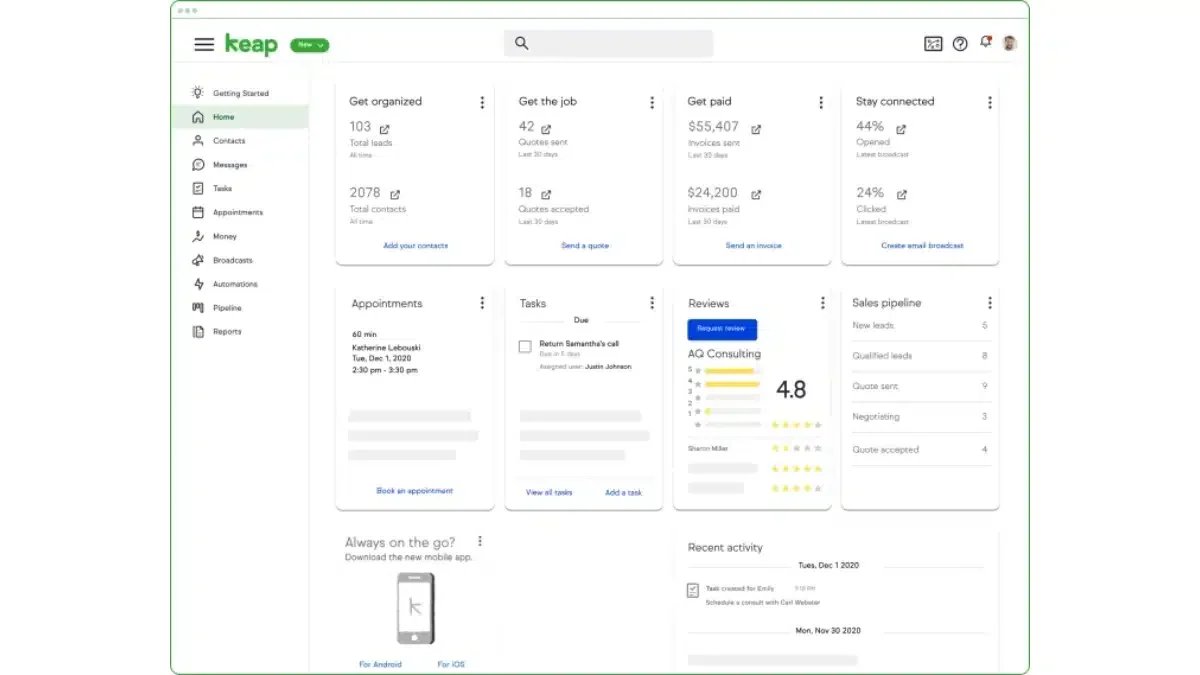Click the Getting Started lightbulb icon
This screenshot has width=1200, height=675.
point(198,92)
